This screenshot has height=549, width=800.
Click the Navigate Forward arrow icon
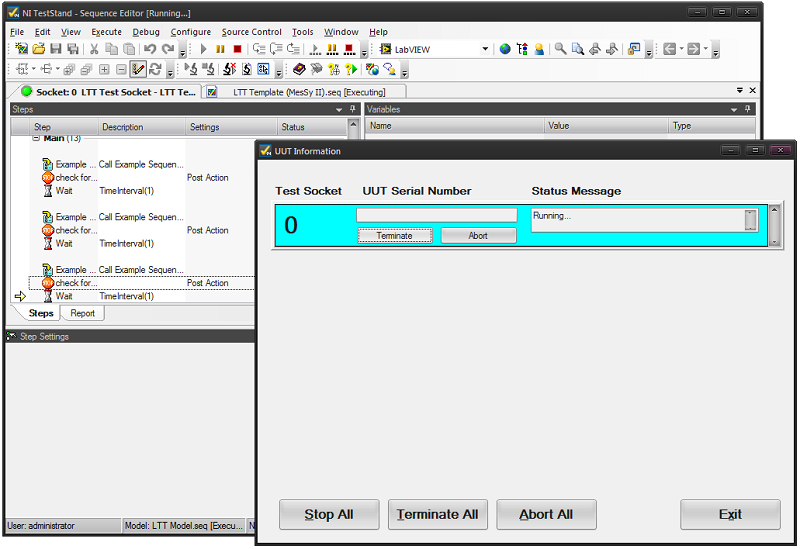point(693,49)
